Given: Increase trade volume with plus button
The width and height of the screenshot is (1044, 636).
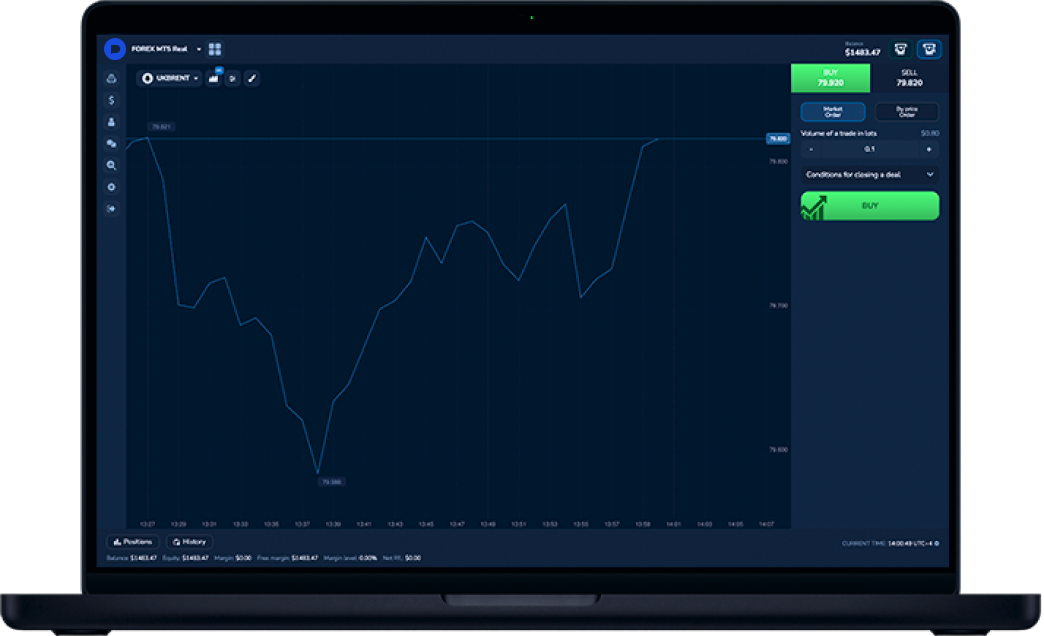Looking at the screenshot, I should (x=929, y=149).
